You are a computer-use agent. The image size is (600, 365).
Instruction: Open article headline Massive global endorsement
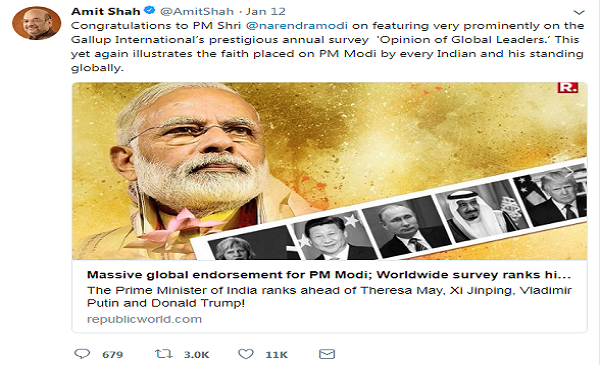329,275
